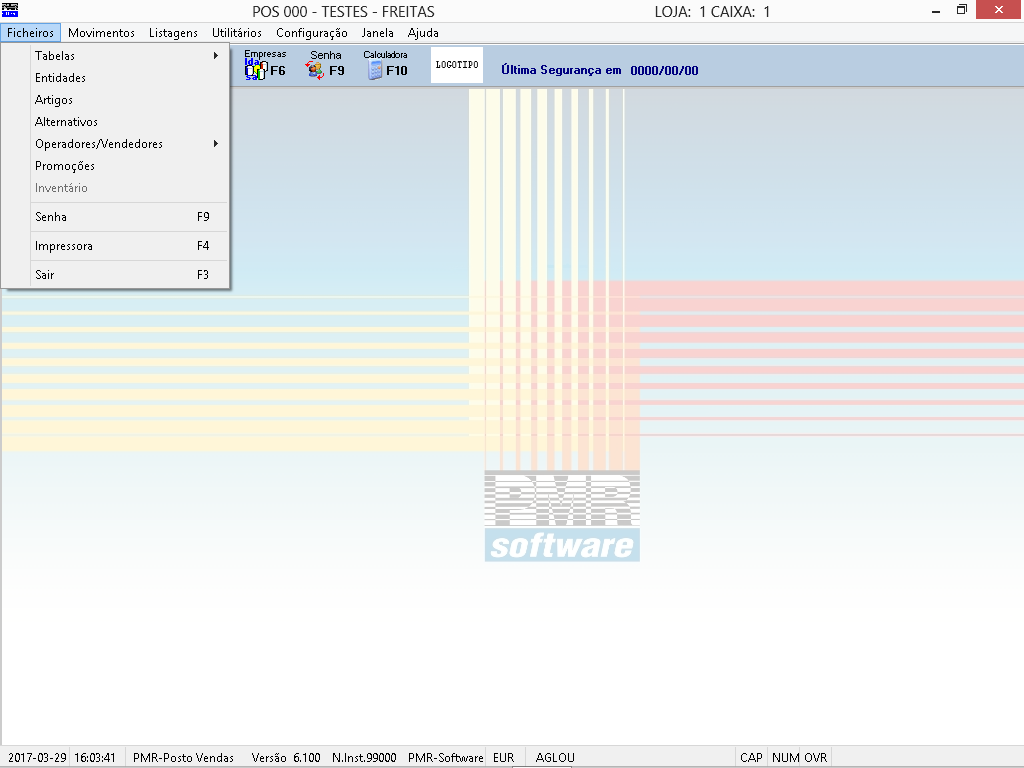
Task: Open the Listagens menu
Action: [x=173, y=33]
